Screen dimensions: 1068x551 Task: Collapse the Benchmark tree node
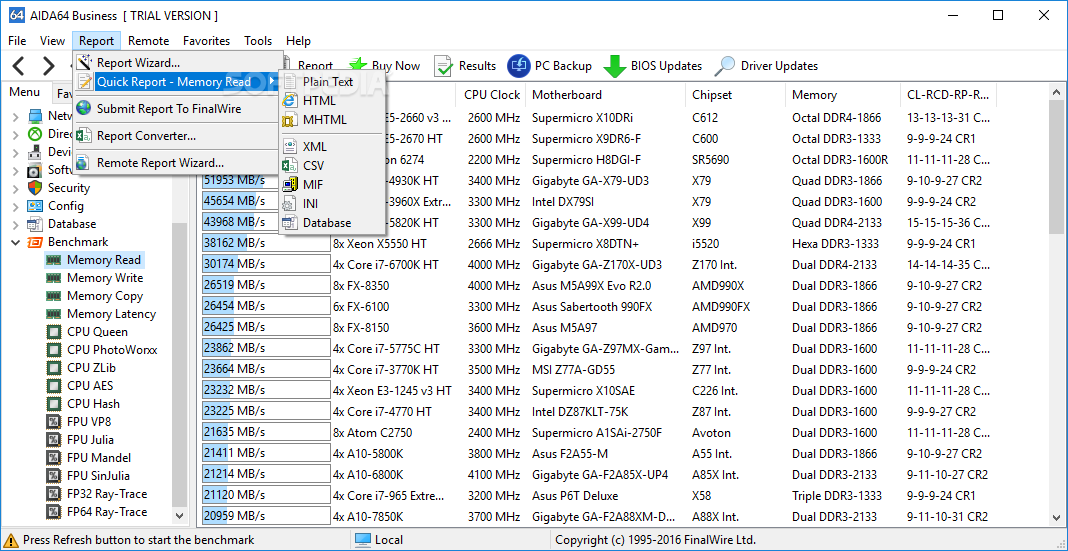[16, 242]
